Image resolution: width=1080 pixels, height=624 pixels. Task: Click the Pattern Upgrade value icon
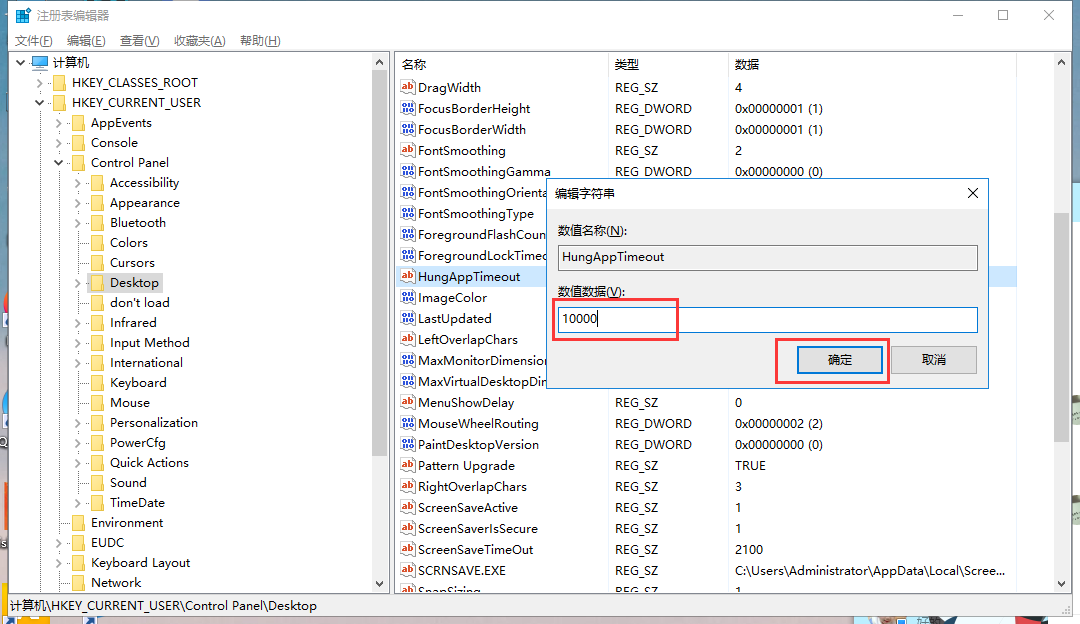(x=407, y=466)
